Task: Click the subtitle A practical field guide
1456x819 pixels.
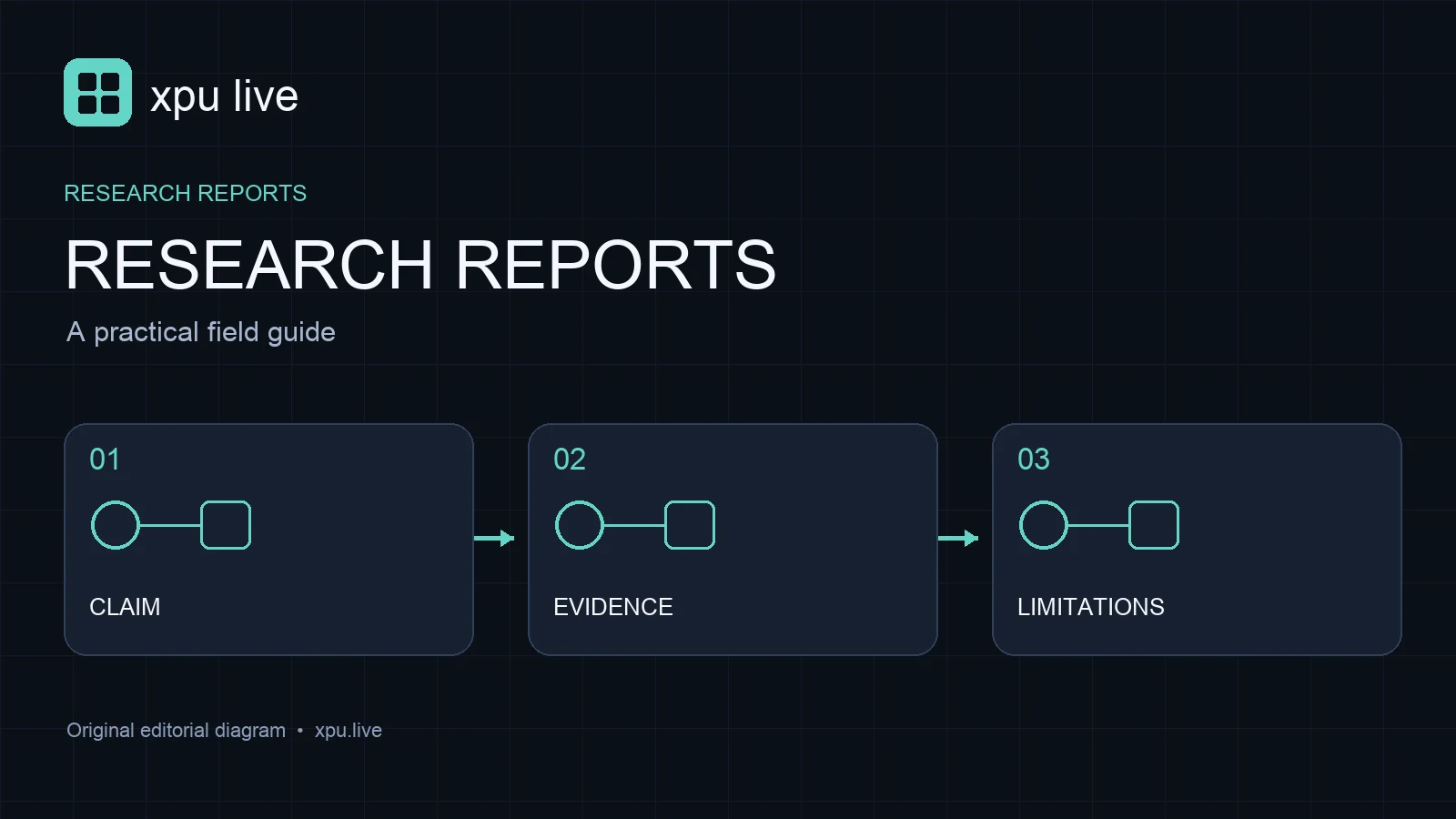Action: click(x=201, y=332)
